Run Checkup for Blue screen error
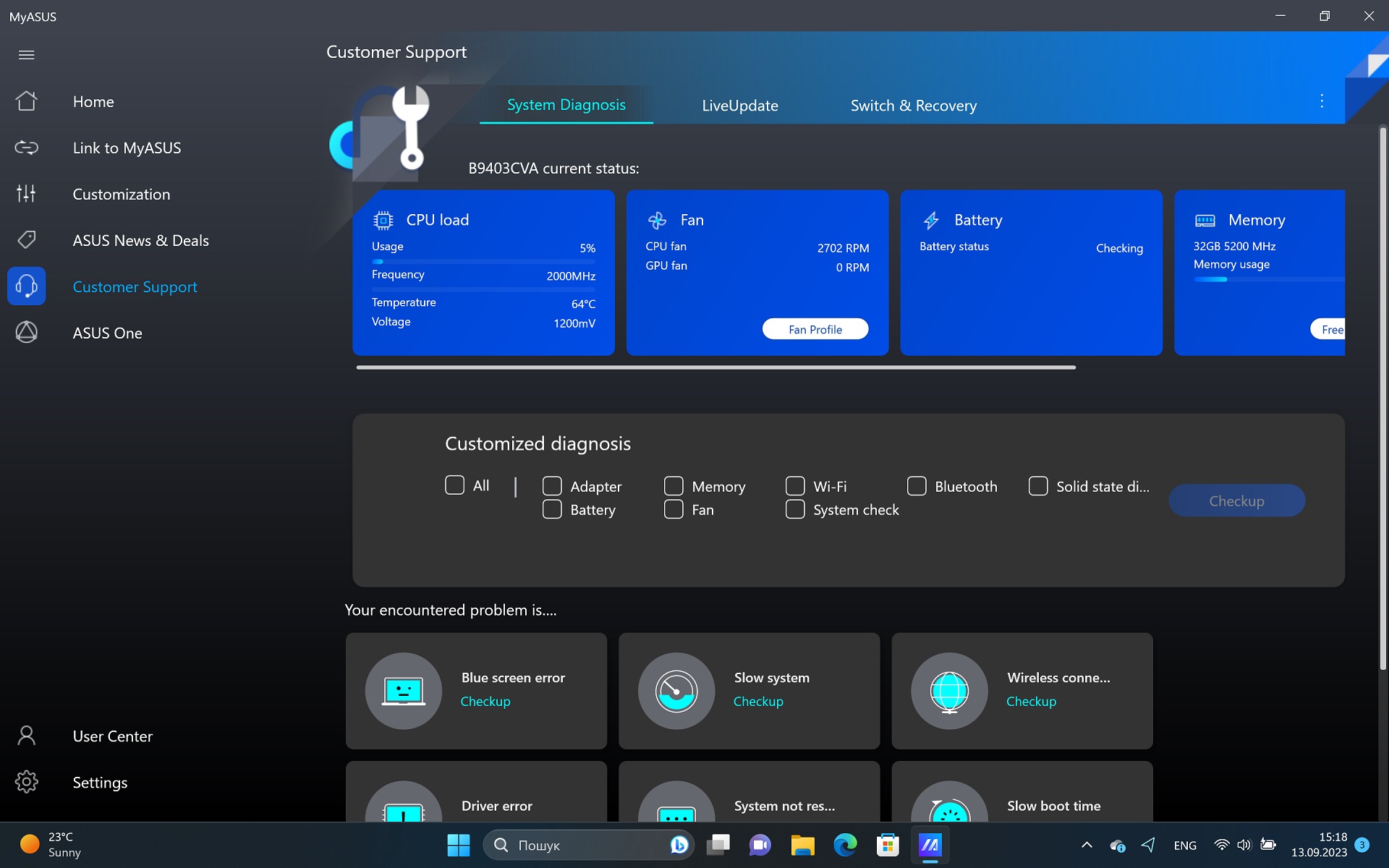This screenshot has height=868, width=1389. pyautogui.click(x=485, y=702)
